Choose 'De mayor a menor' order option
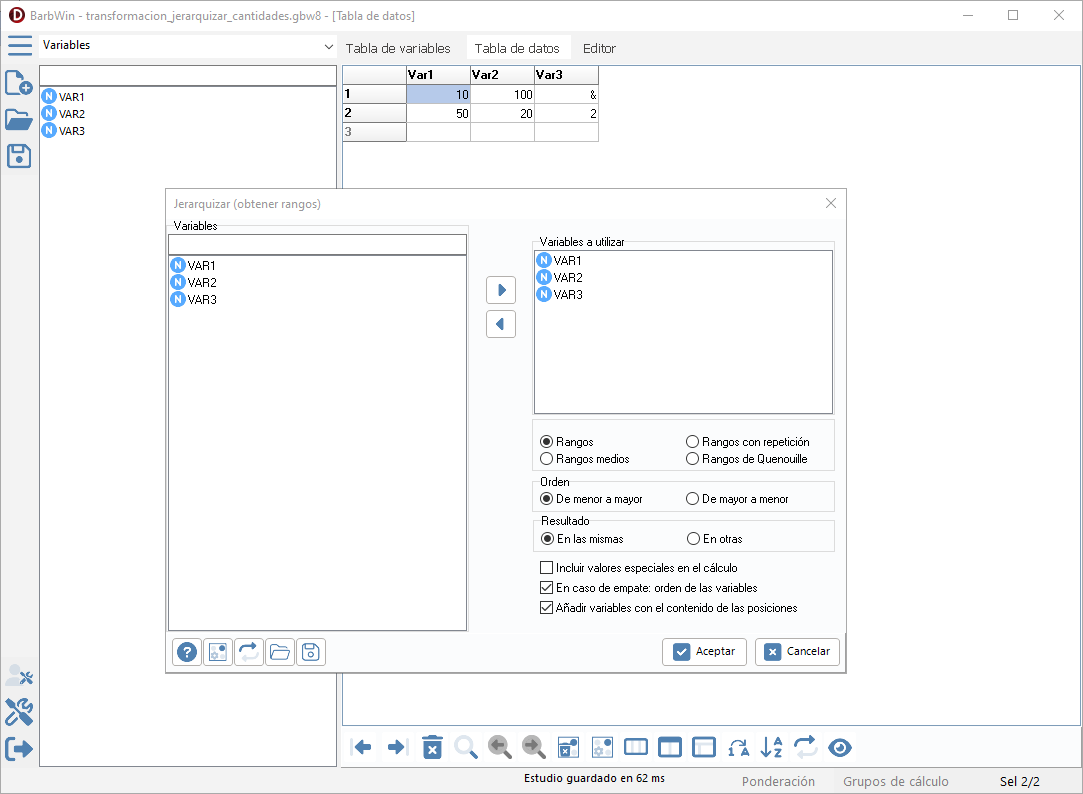 click(x=692, y=499)
